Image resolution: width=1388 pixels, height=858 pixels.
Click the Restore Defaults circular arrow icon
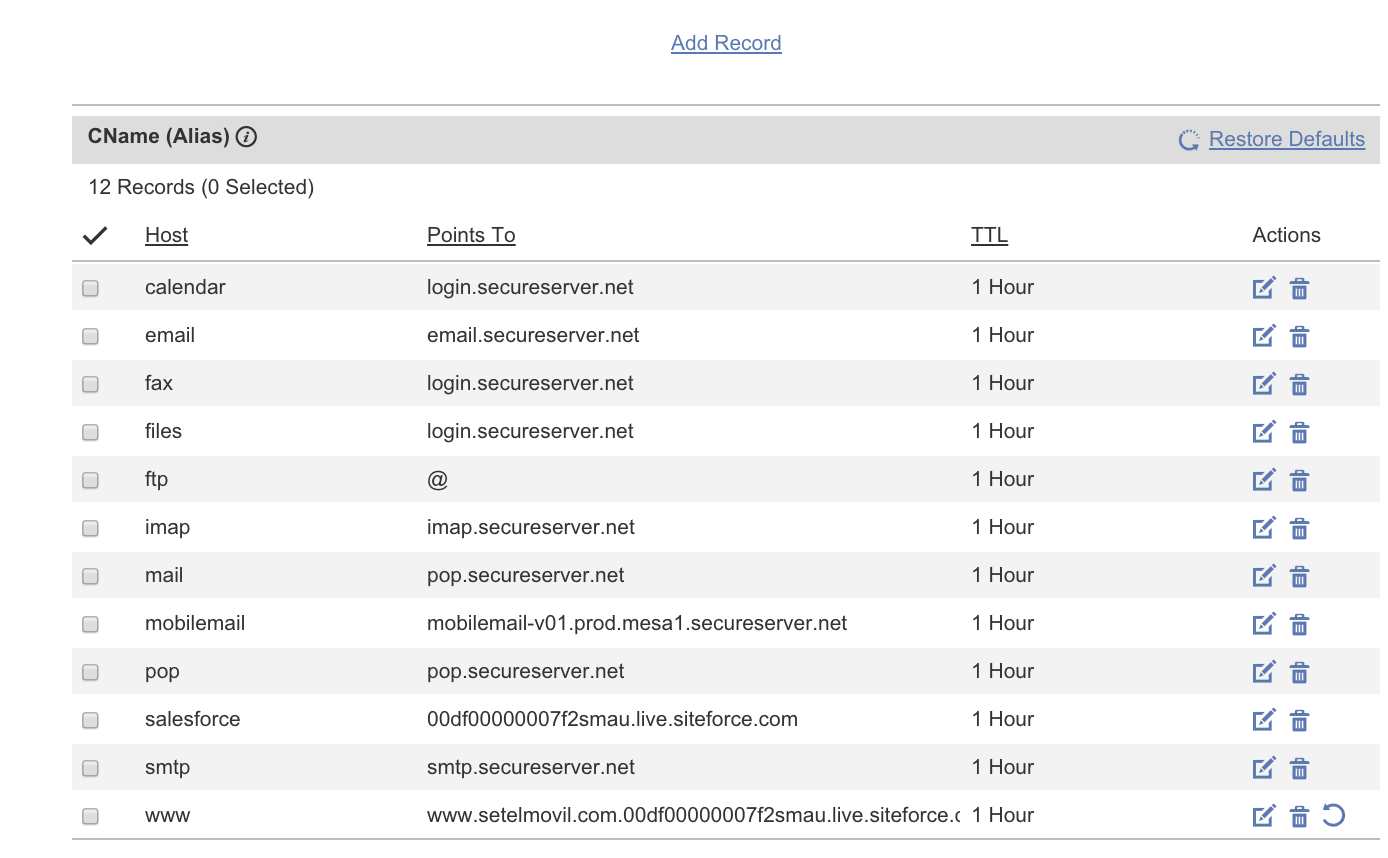click(x=1189, y=140)
